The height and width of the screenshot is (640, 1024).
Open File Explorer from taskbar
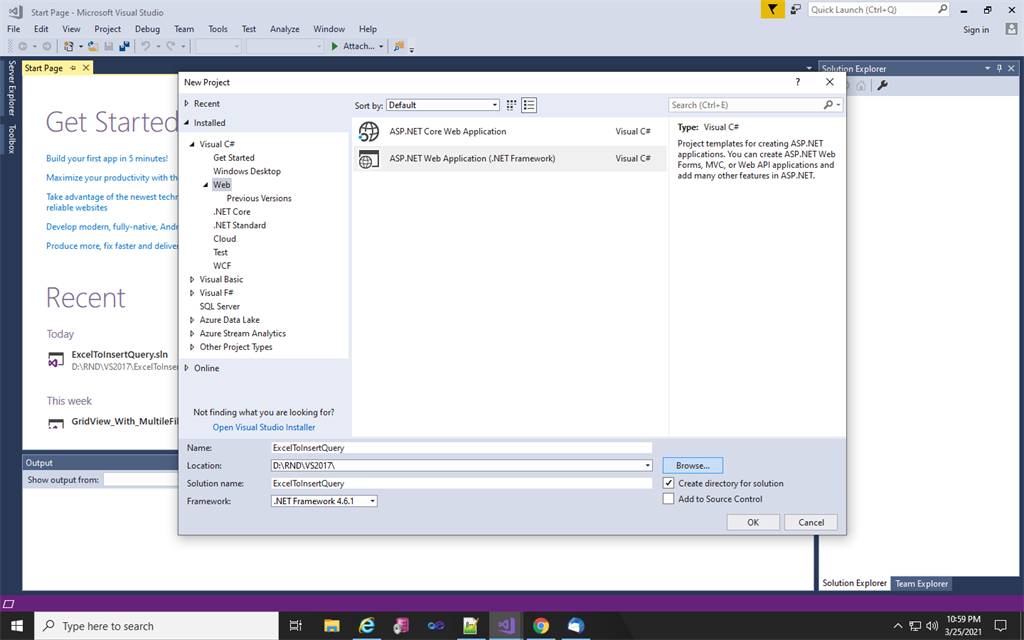332,626
